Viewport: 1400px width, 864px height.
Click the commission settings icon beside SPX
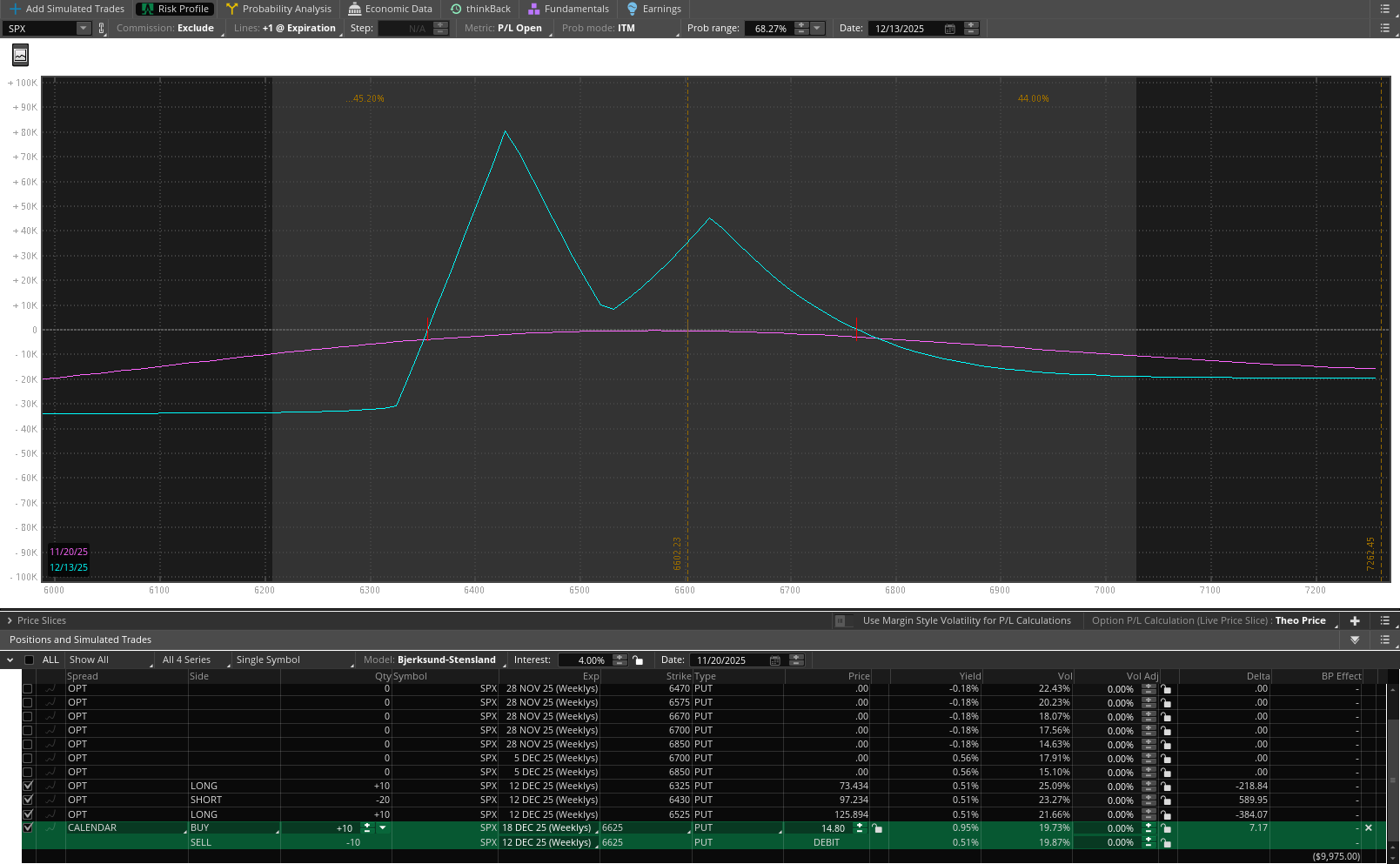[x=101, y=29]
